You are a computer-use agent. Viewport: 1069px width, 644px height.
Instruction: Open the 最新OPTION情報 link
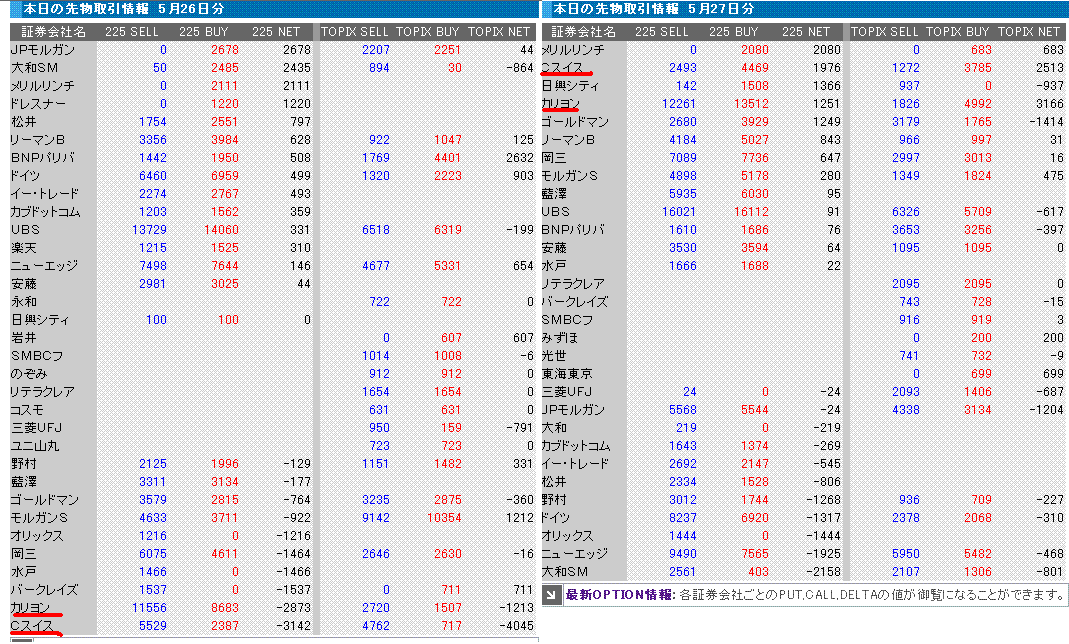(x=620, y=595)
